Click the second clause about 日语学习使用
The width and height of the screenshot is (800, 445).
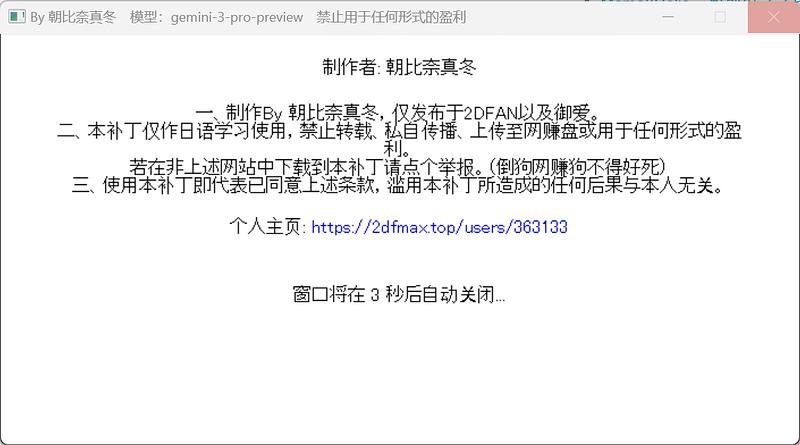point(399,131)
